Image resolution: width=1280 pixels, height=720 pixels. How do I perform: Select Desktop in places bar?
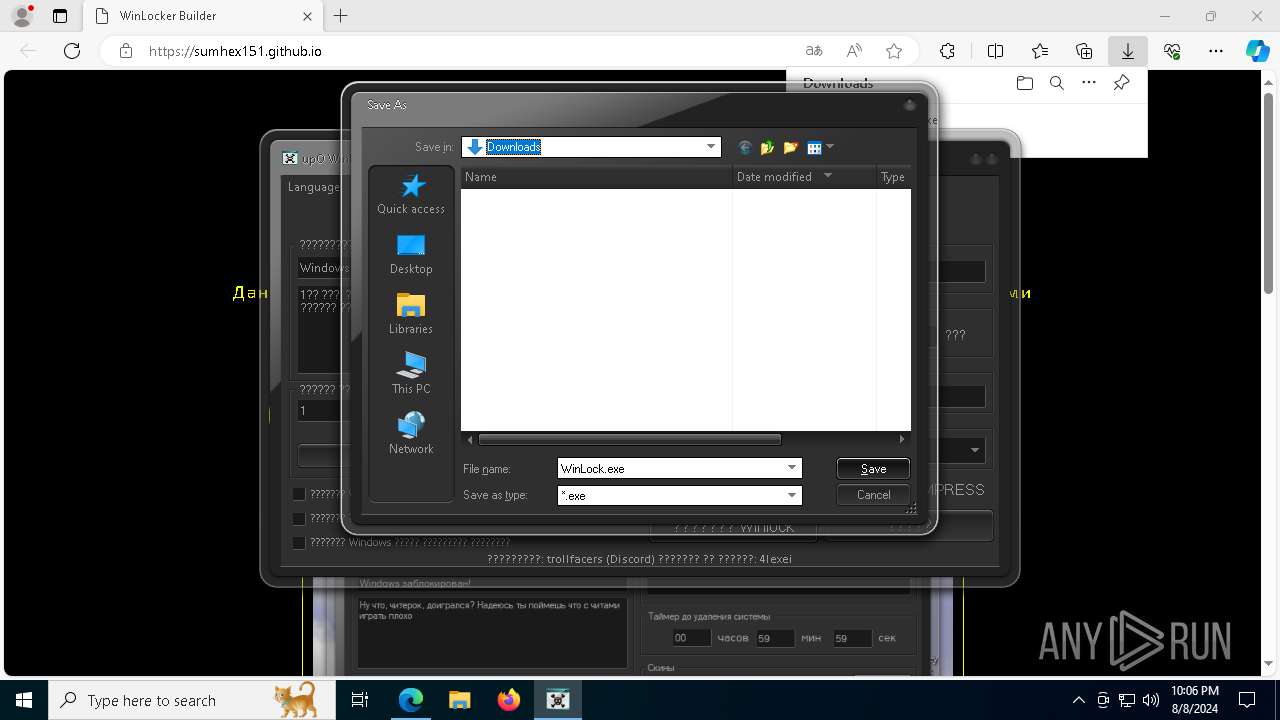pos(411,254)
